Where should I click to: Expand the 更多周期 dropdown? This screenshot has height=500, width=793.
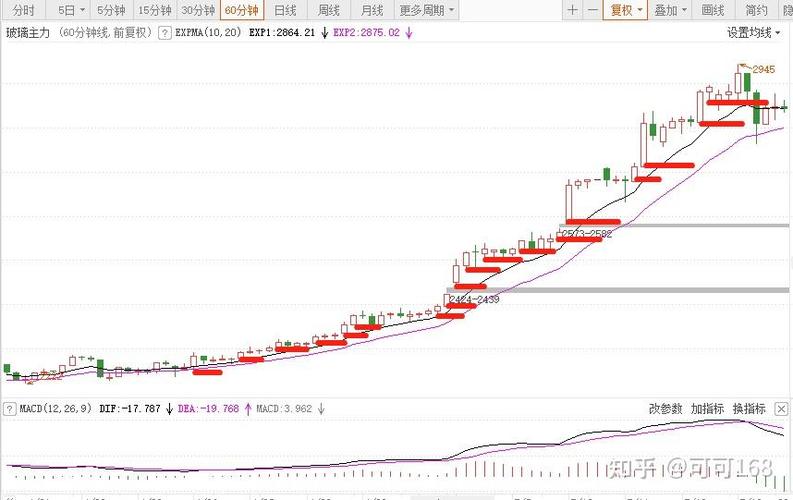(x=426, y=10)
